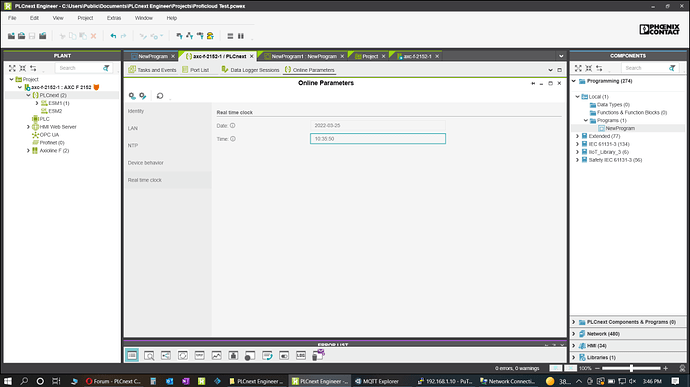Viewport: 690px width, 387px height.
Task: Click the Time input field
Action: pyautogui.click(x=378, y=139)
